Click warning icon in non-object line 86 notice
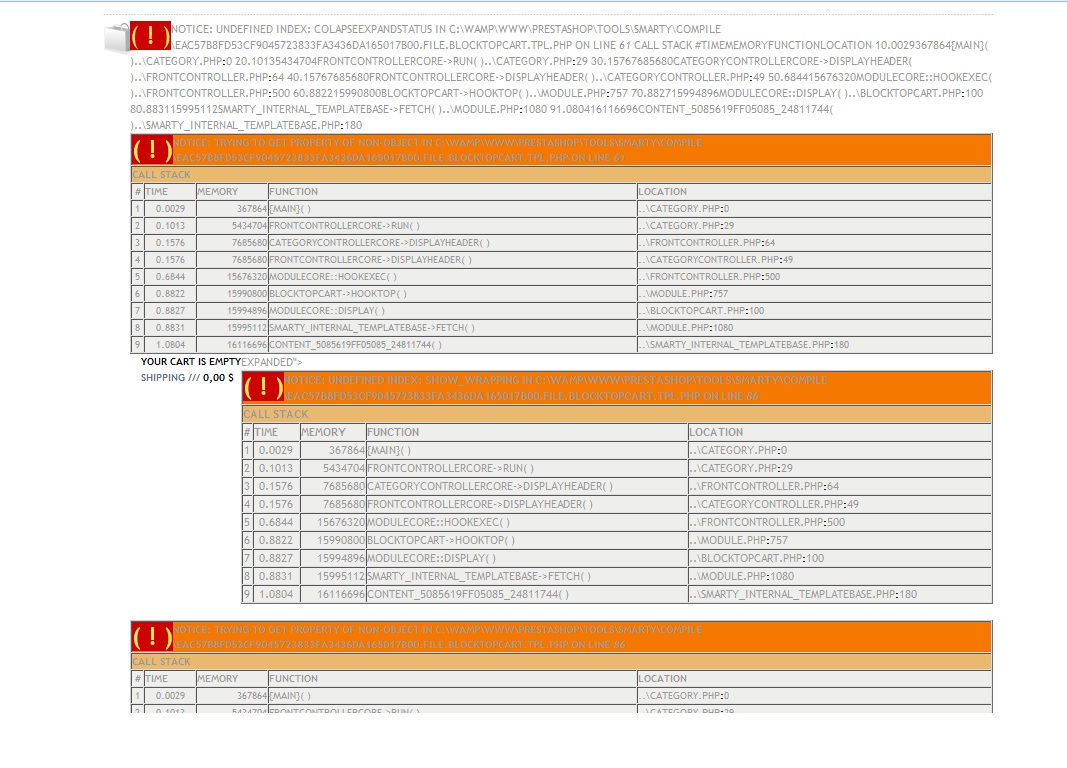 click(152, 637)
